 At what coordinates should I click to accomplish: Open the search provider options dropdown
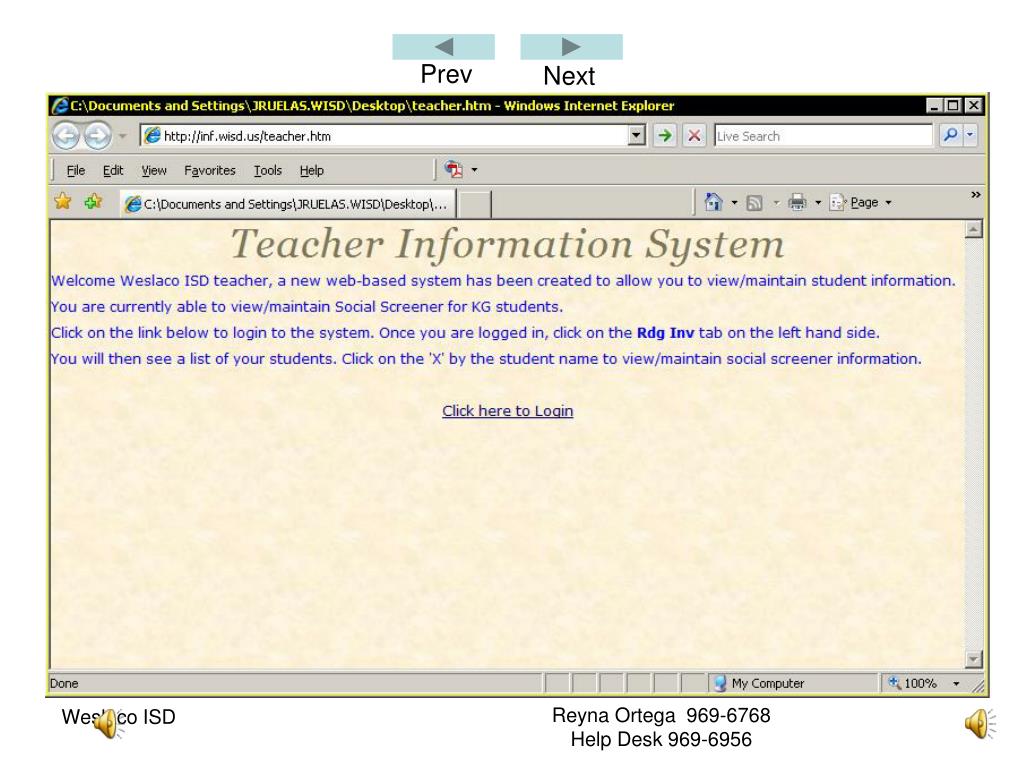click(x=970, y=135)
